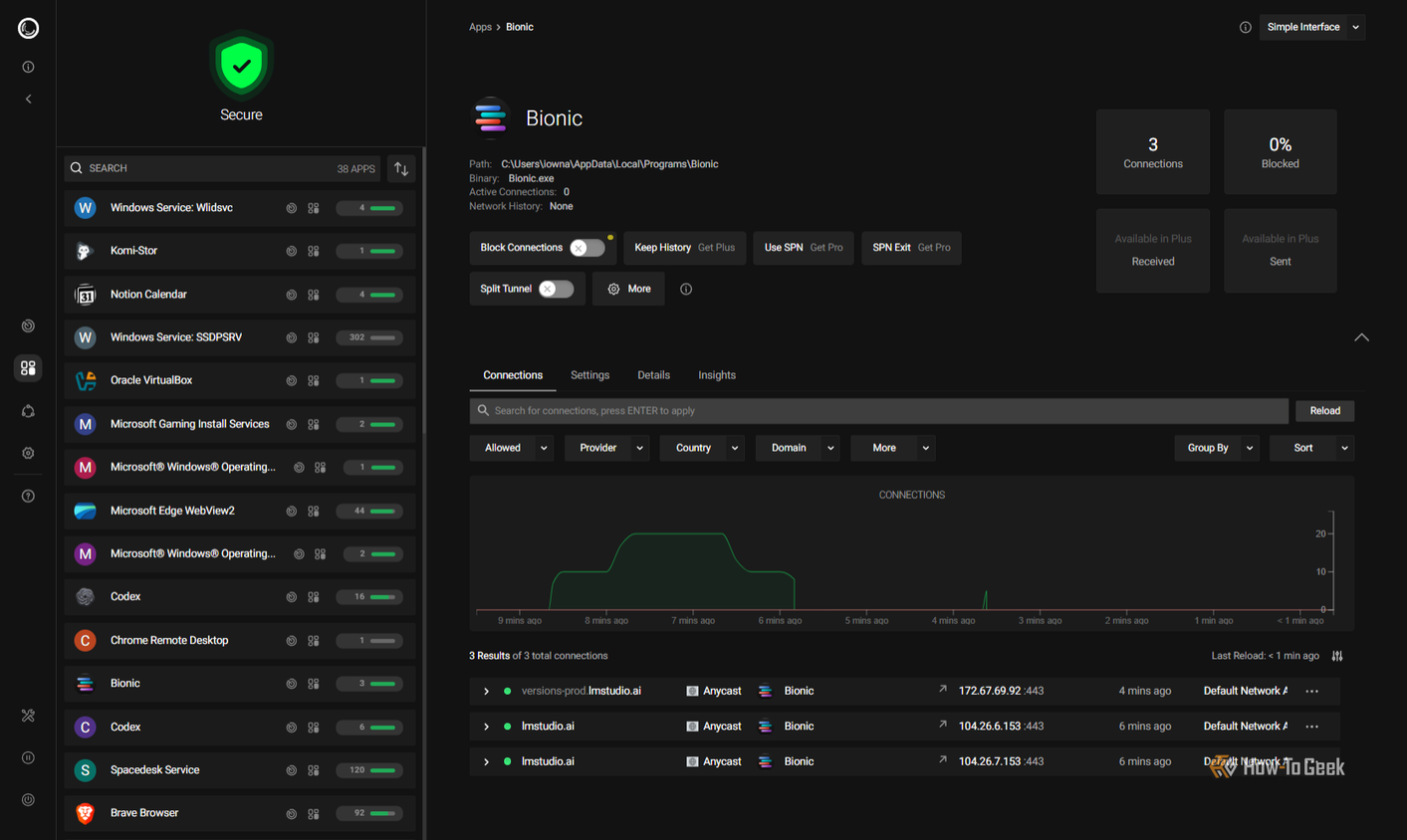The height and width of the screenshot is (840, 1407).
Task: Open the tools wrench icon in sidebar
Action: tap(28, 716)
